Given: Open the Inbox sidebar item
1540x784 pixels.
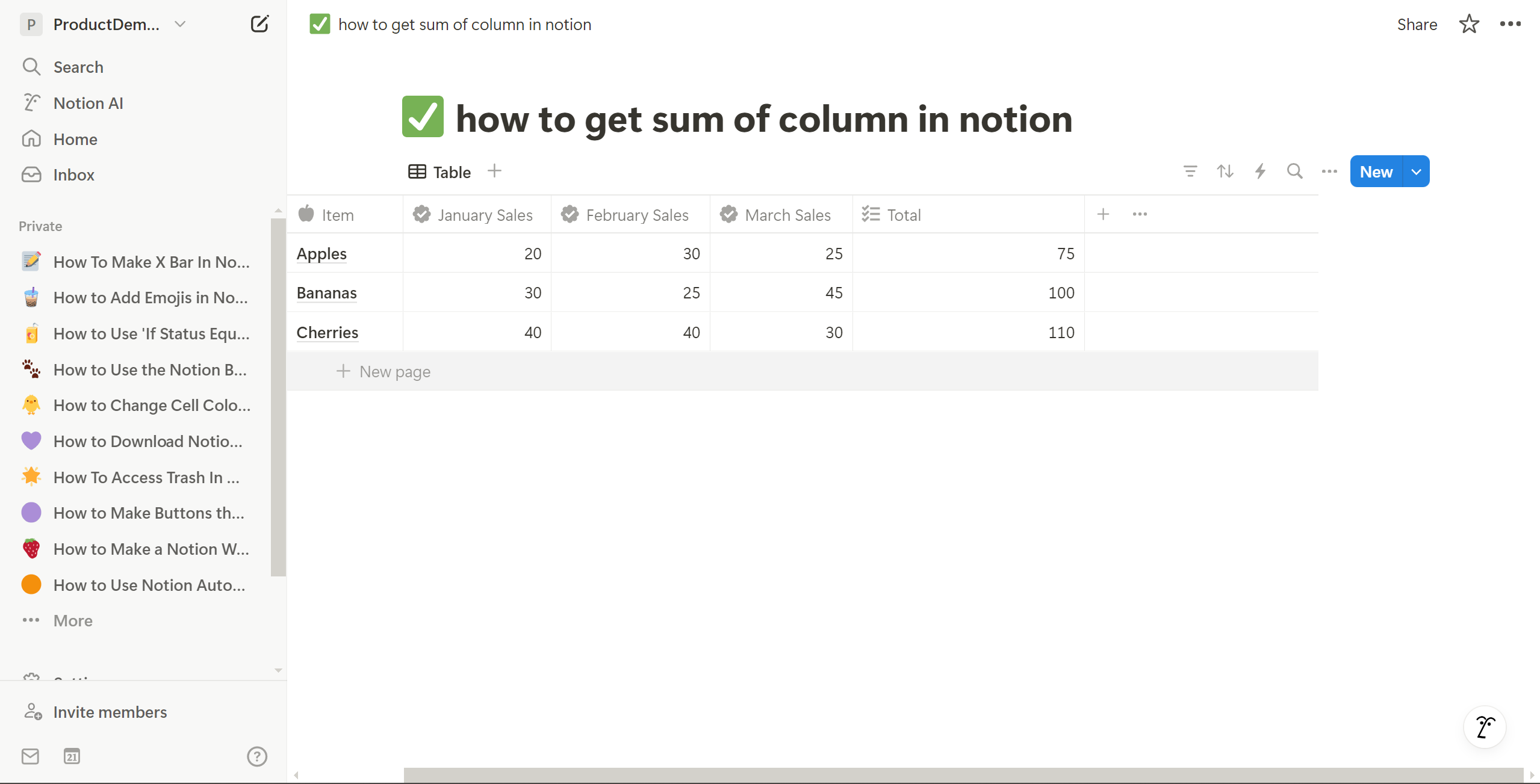Looking at the screenshot, I should 73,174.
